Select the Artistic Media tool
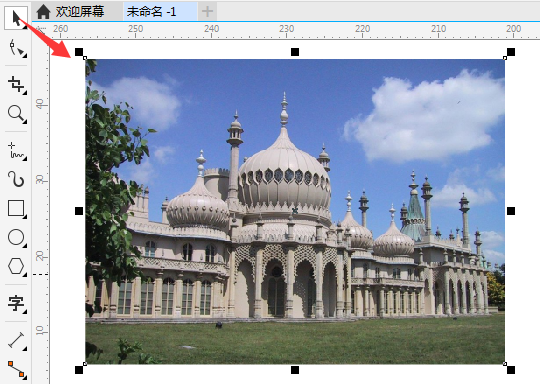 [x=16, y=179]
